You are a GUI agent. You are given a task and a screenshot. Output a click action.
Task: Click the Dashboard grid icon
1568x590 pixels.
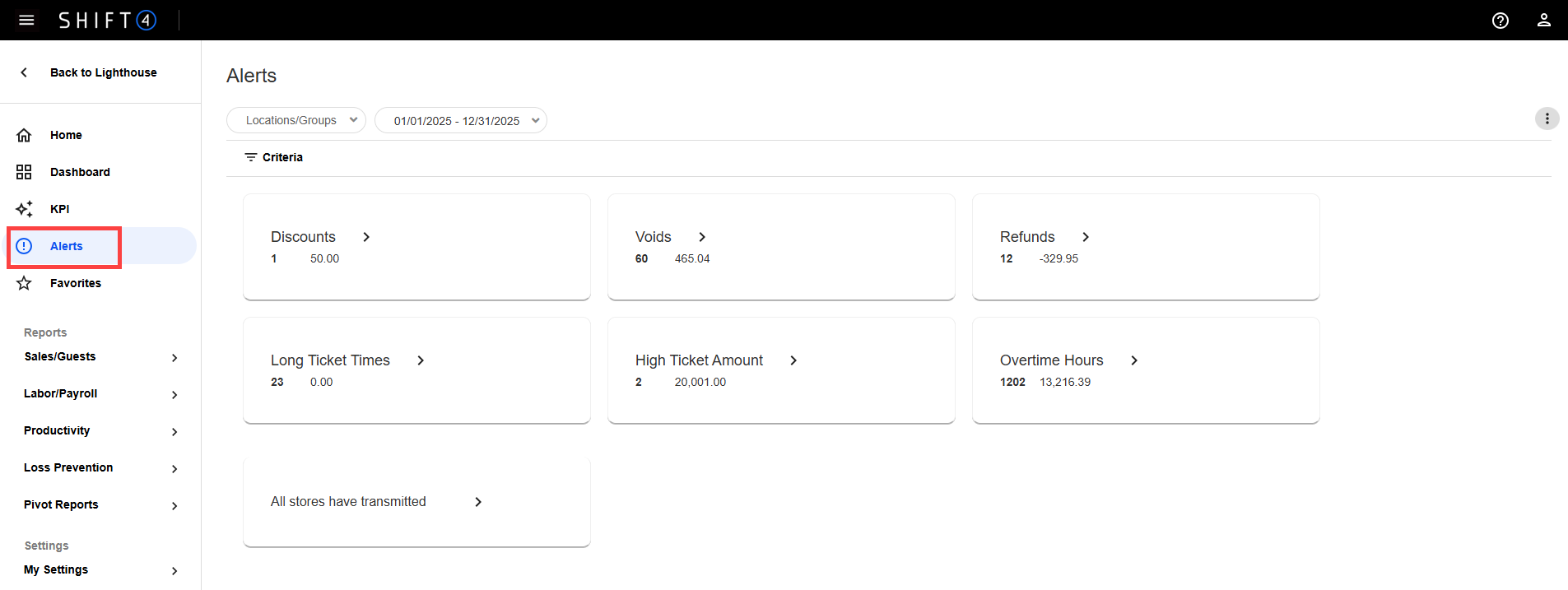24,172
